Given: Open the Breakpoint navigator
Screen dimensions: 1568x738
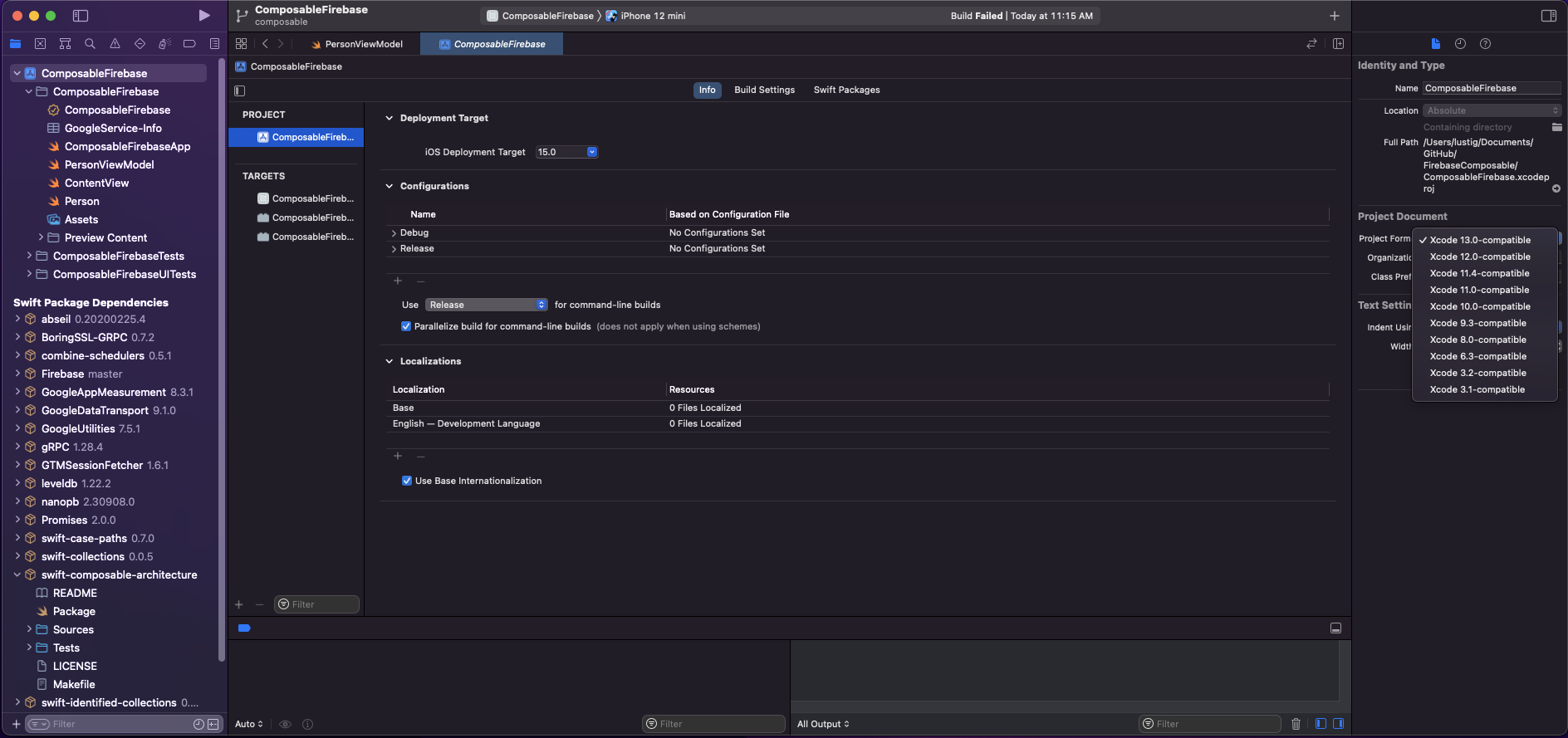Looking at the screenshot, I should click(189, 43).
